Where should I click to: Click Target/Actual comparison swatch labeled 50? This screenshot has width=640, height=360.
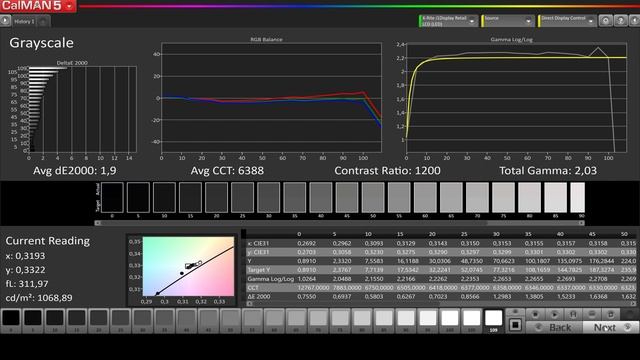(x=373, y=198)
